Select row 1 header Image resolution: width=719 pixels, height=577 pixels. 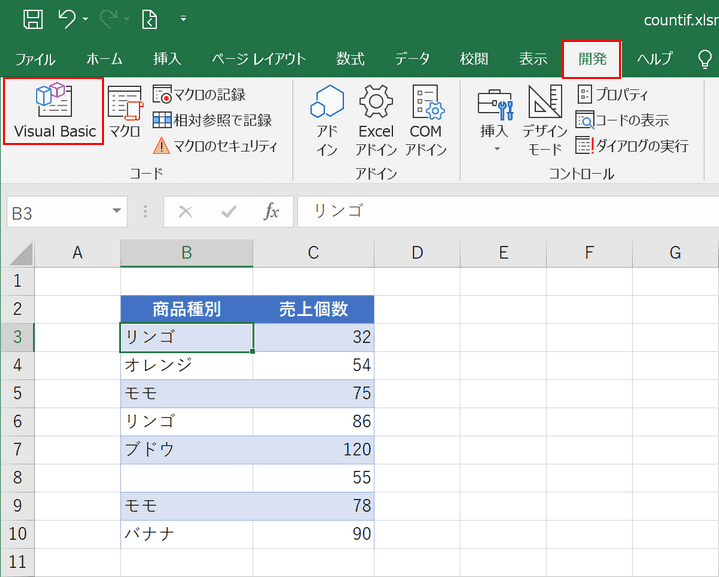[x=17, y=281]
